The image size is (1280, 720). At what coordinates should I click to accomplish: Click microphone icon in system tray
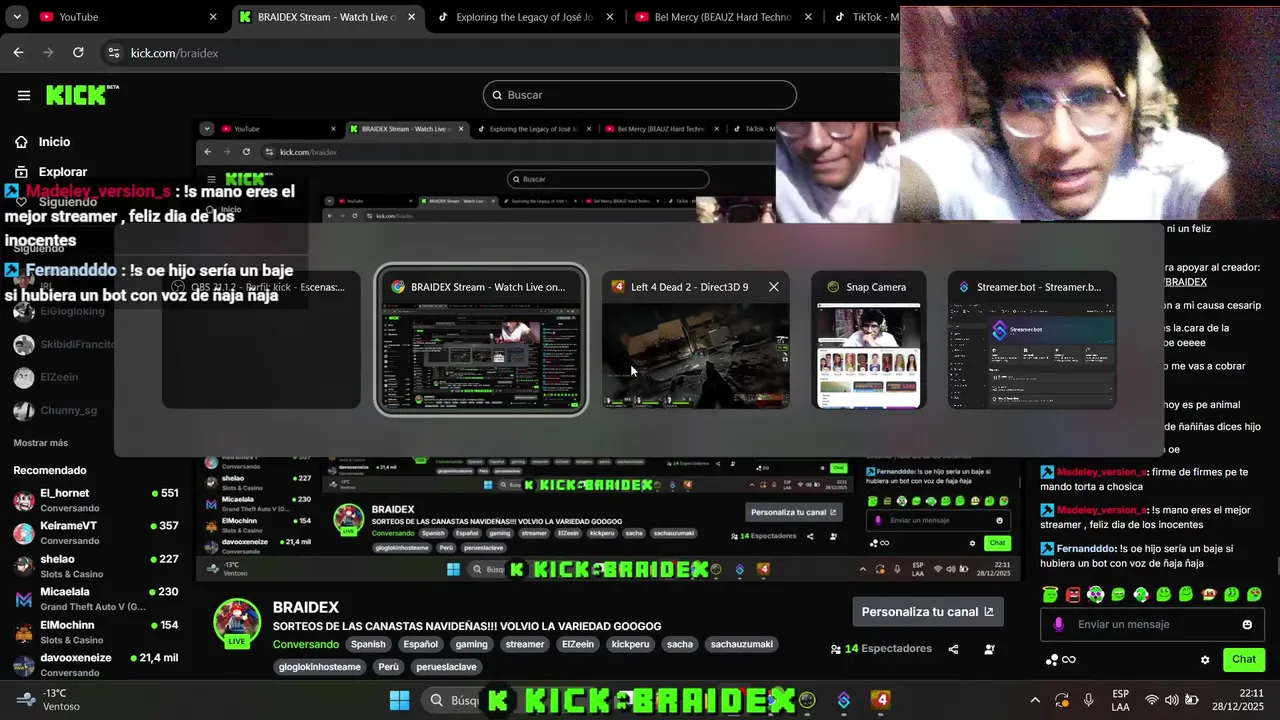pos(1089,700)
